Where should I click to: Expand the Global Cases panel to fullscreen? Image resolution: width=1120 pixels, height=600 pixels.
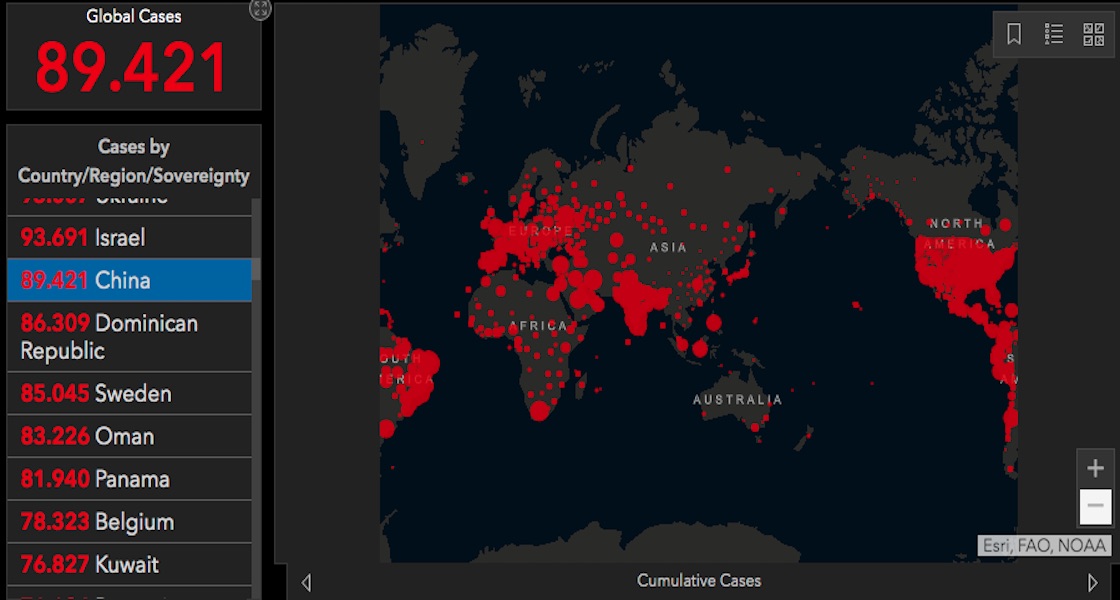(260, 10)
